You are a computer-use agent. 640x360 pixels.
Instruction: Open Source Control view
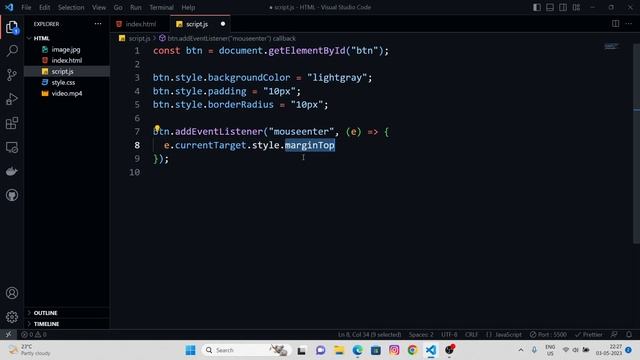pyautogui.click(x=12, y=75)
